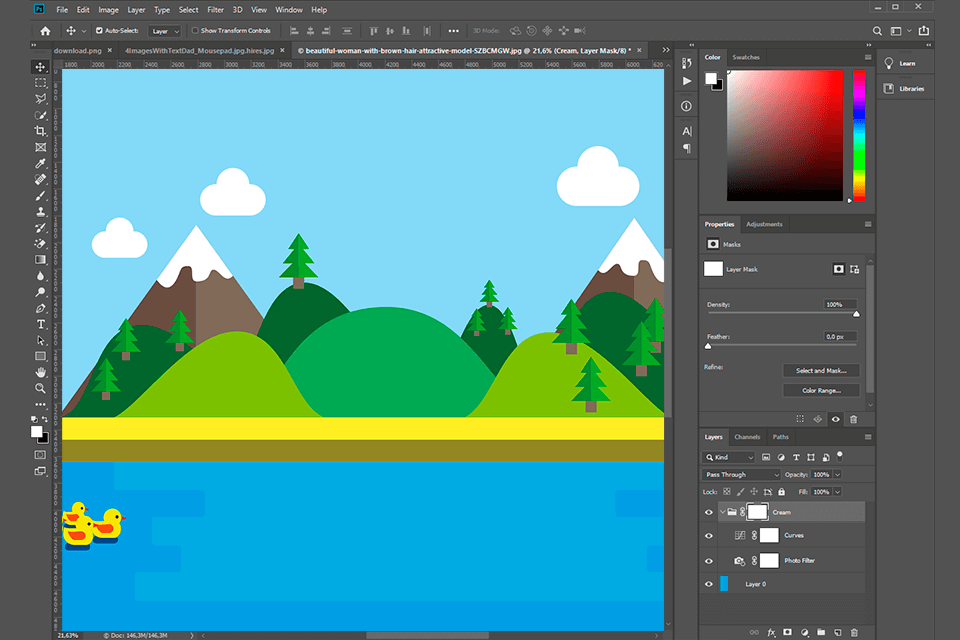Open the File menu
The image size is (960, 640).
click(62, 10)
